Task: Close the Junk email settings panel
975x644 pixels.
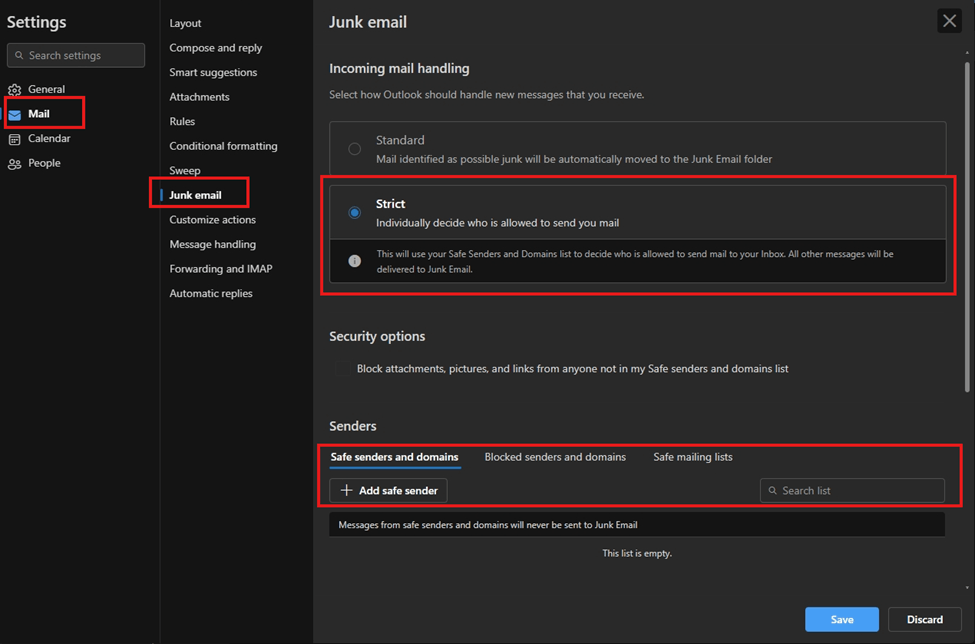Action: coord(949,21)
